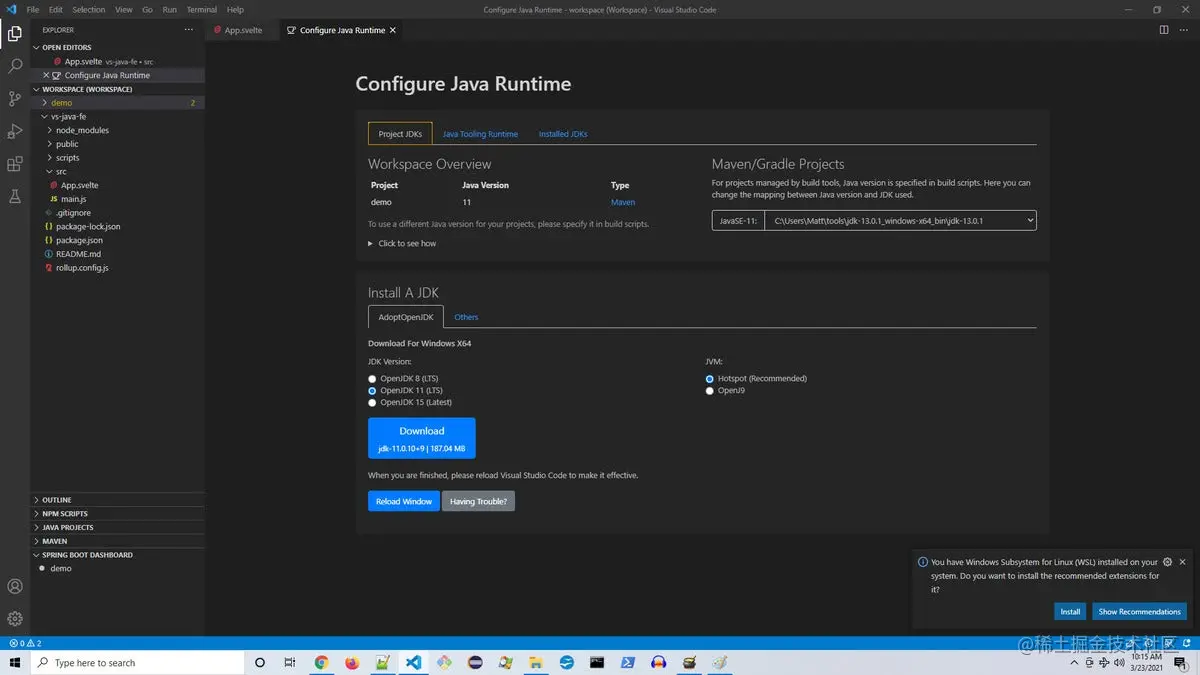Open the Terminal menu
Screen dimensions: 1200x675
202,10
